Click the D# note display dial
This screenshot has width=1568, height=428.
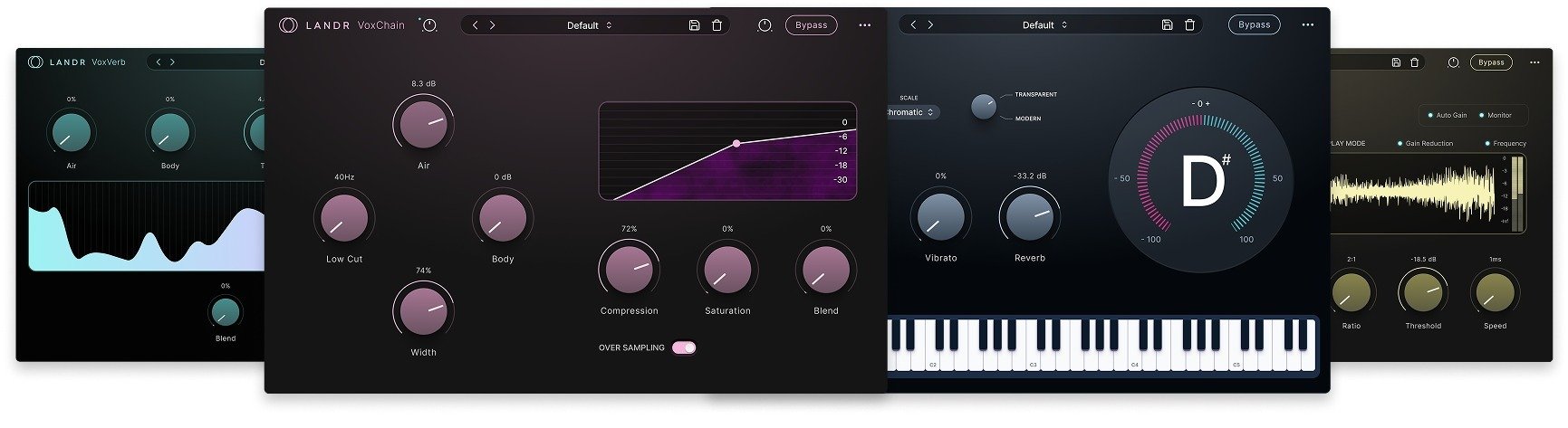[1200, 177]
